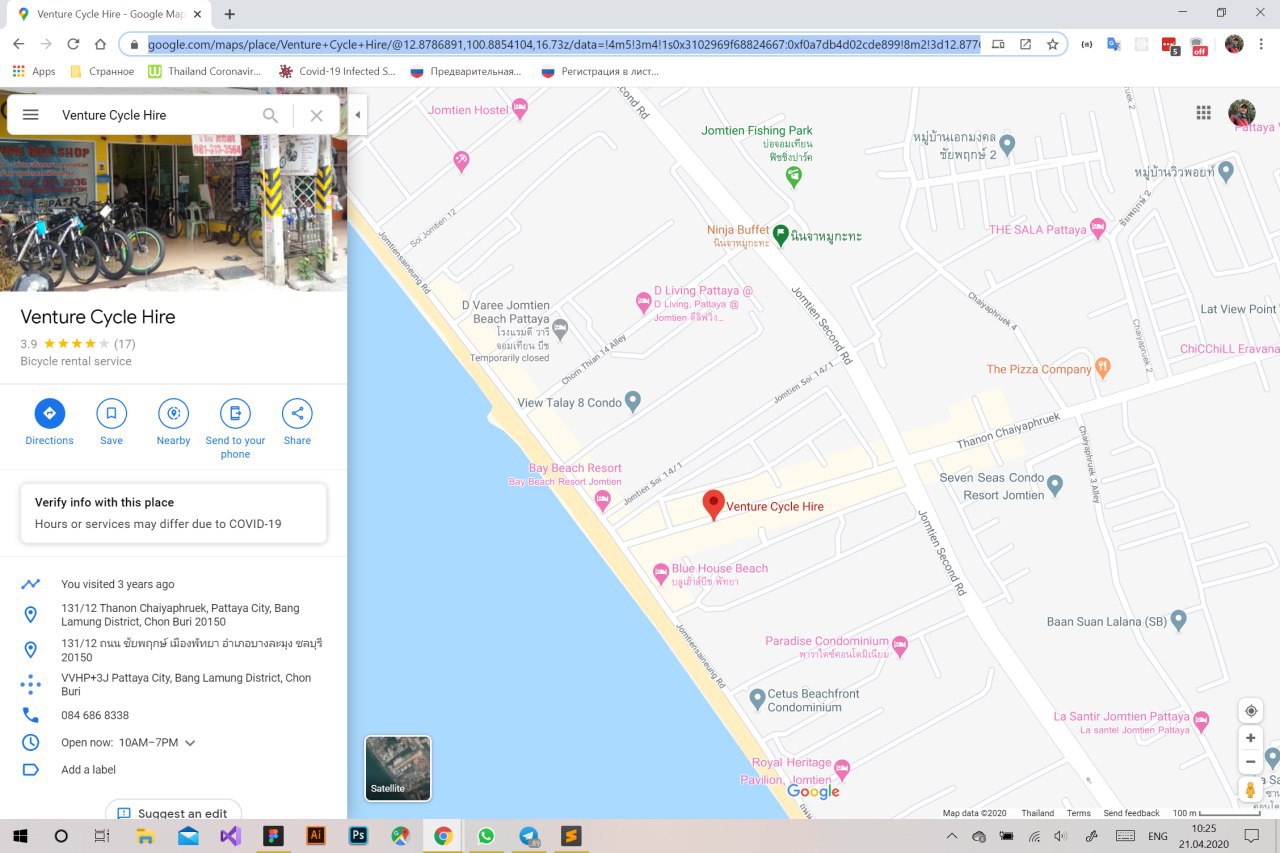Open Terms link on map footer
The width and height of the screenshot is (1280, 853).
1078,813
